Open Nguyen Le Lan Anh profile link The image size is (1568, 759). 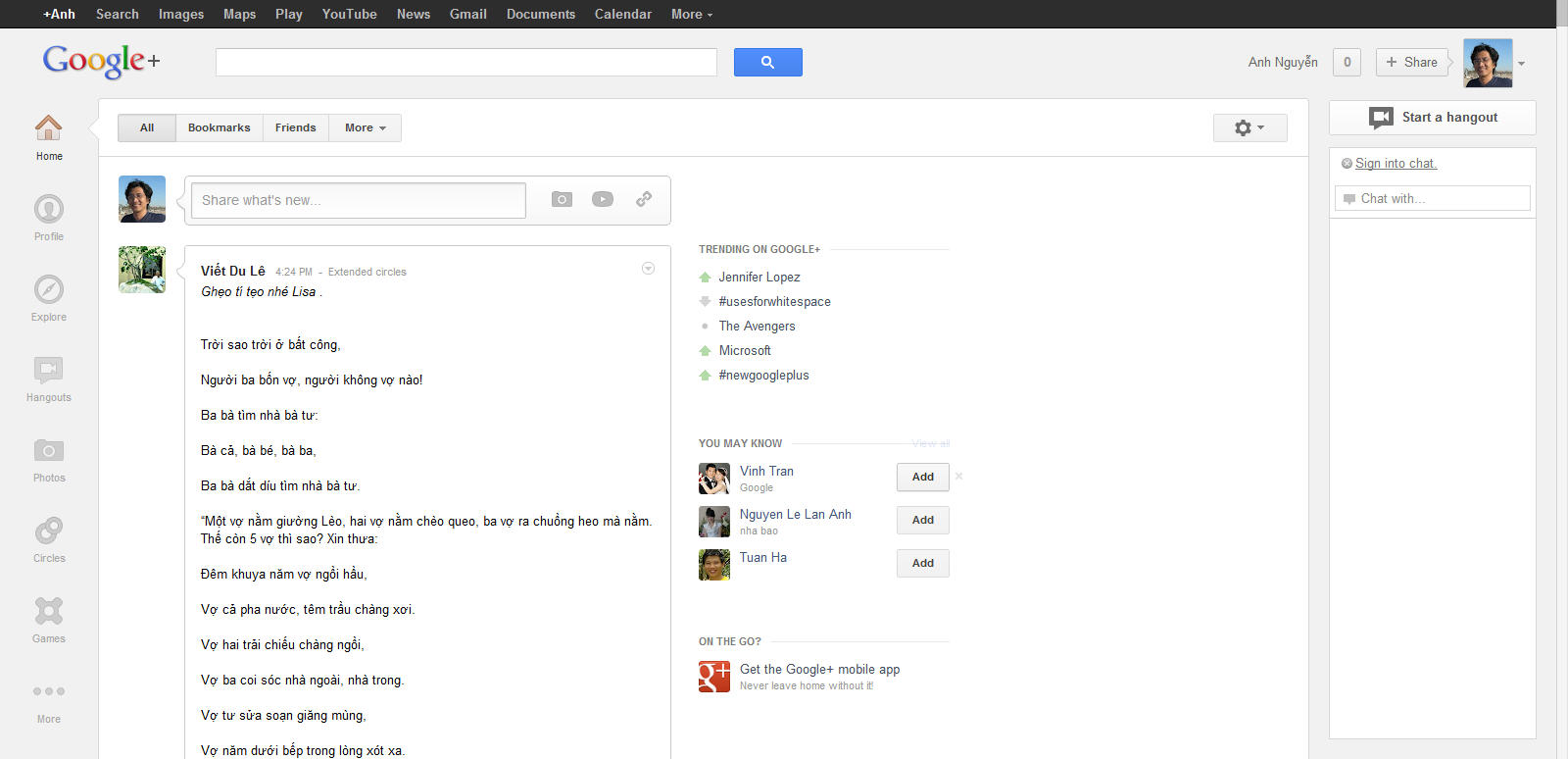pyautogui.click(x=796, y=515)
